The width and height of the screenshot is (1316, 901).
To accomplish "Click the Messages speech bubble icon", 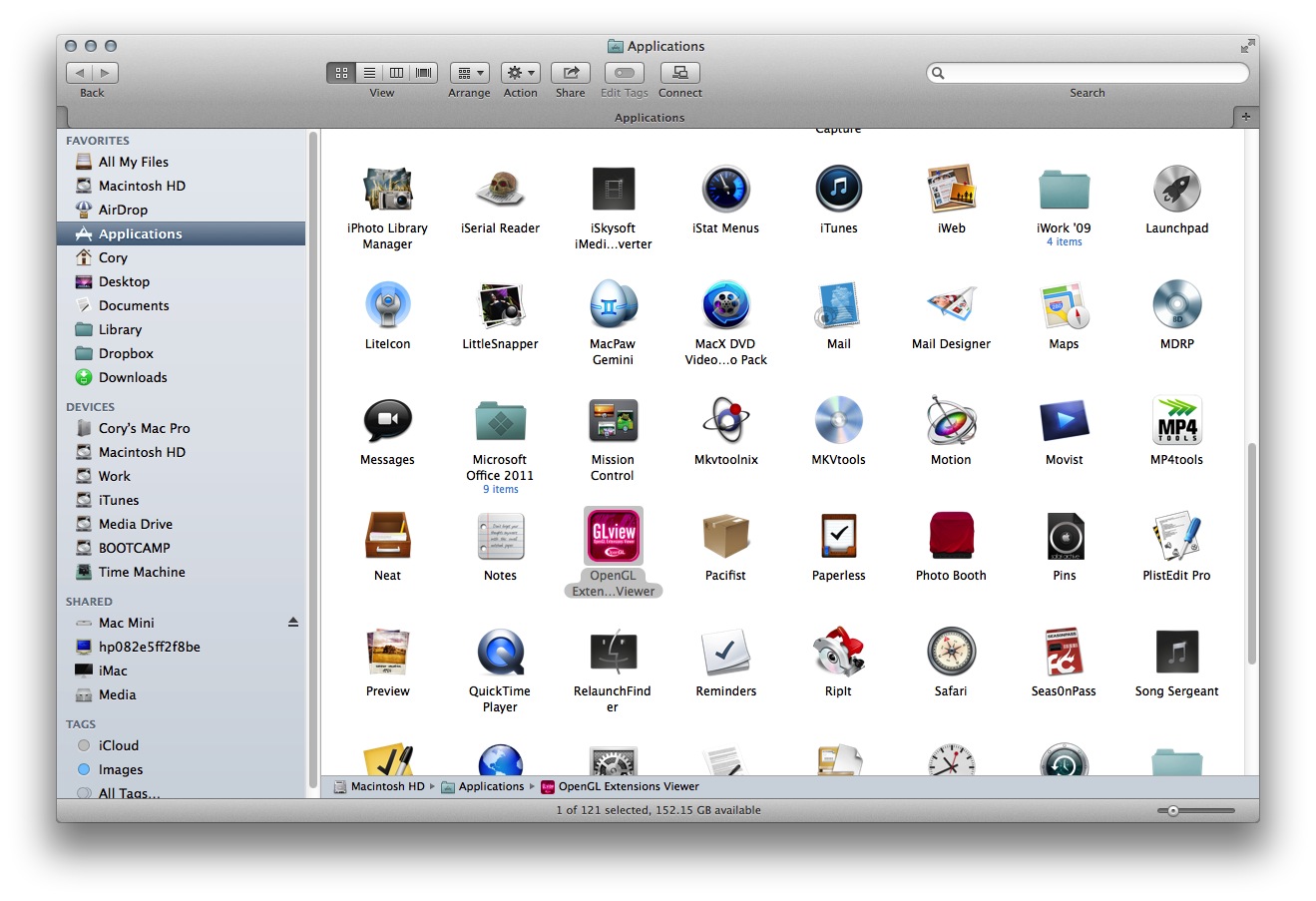I will click(x=387, y=420).
